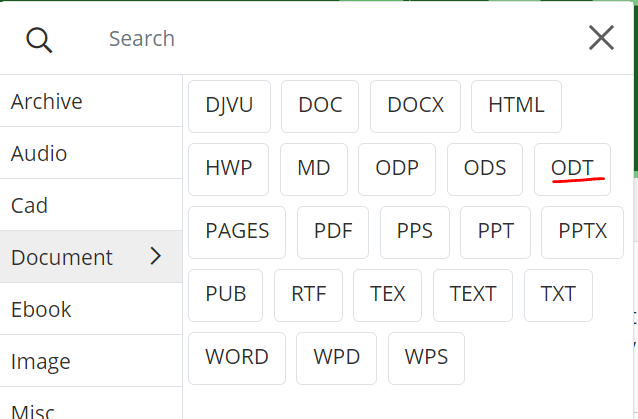Screen dimensions: 638x419
Task: Choose the ODT format
Action: [572, 169]
